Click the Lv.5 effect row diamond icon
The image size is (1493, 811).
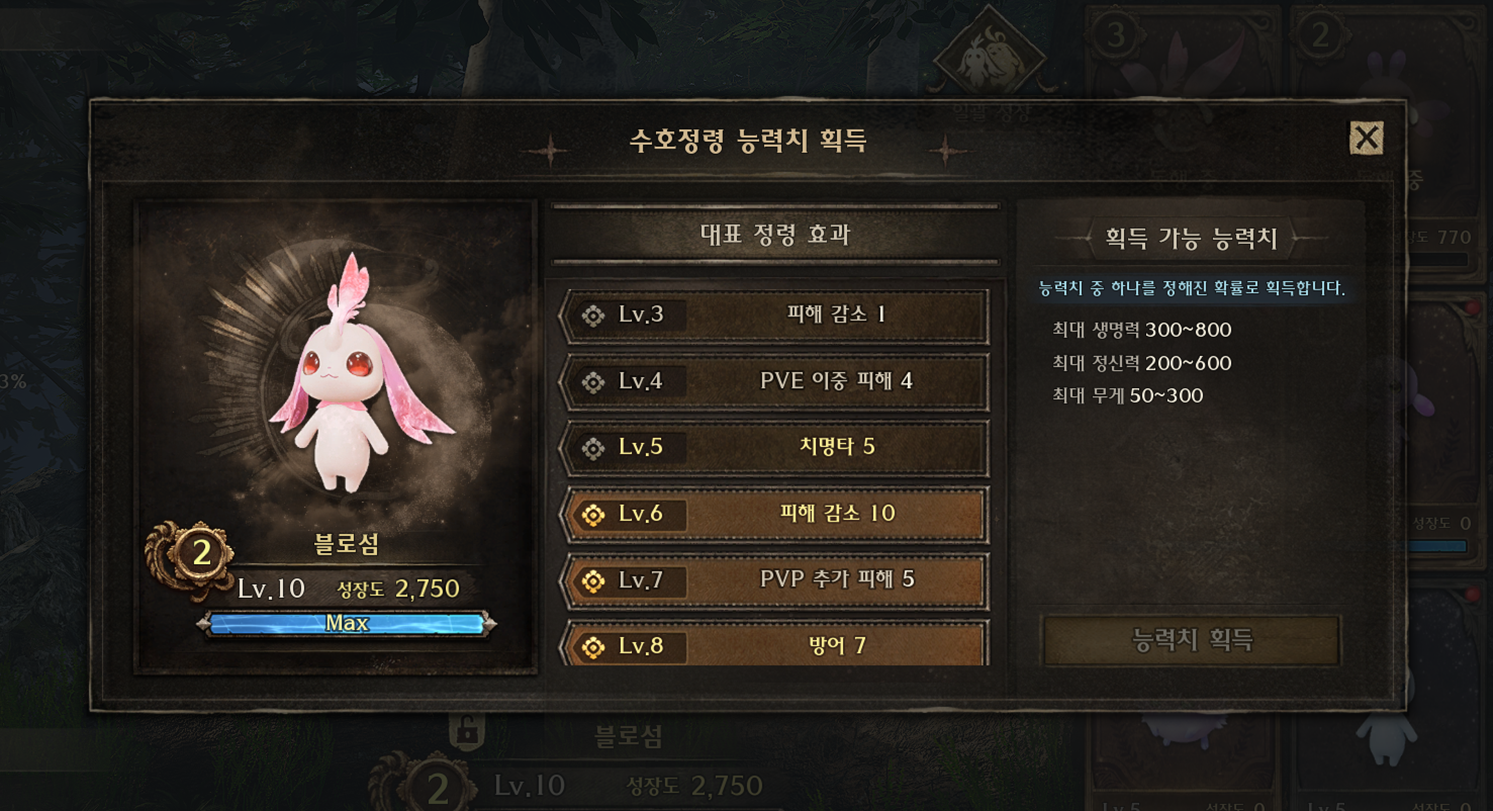click(593, 448)
